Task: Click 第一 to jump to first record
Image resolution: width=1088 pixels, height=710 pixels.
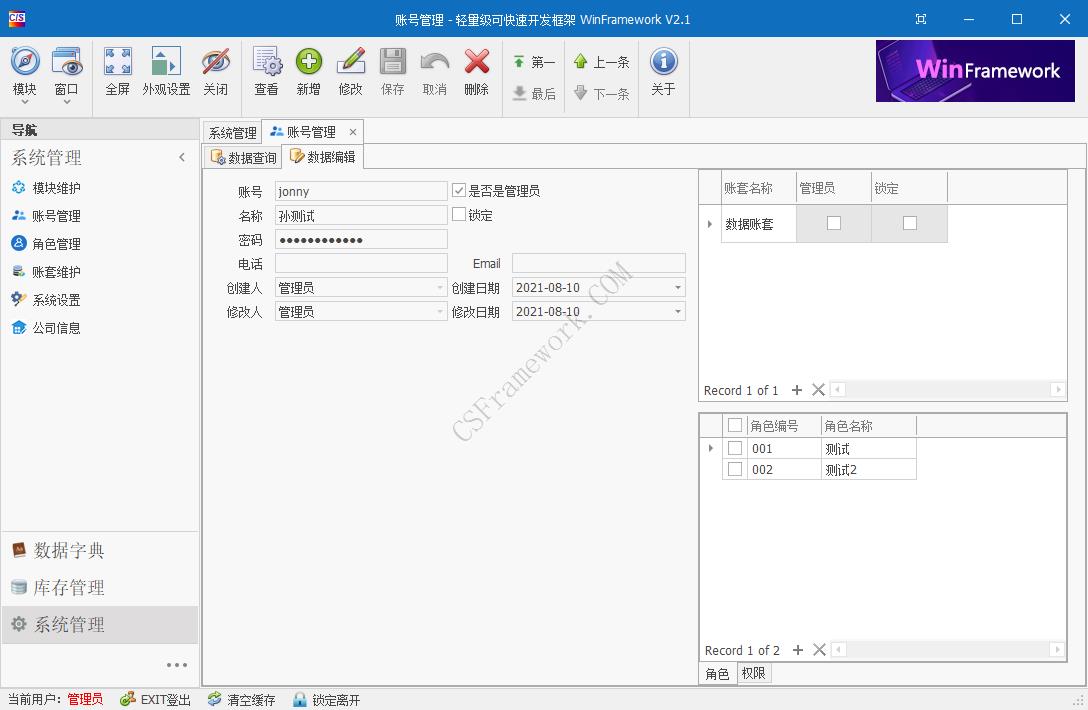Action: 534,63
